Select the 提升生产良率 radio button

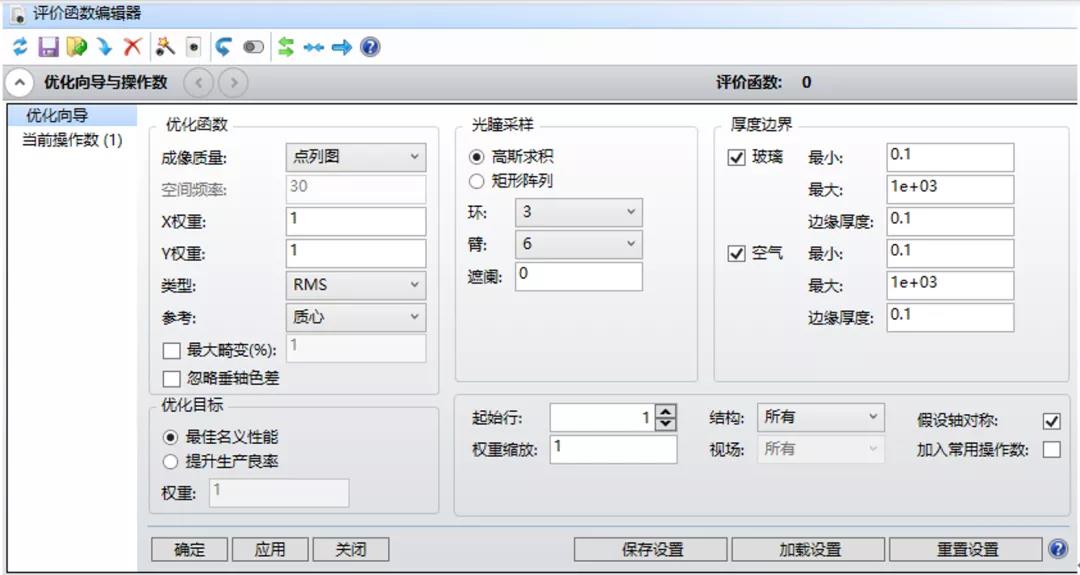(170, 461)
